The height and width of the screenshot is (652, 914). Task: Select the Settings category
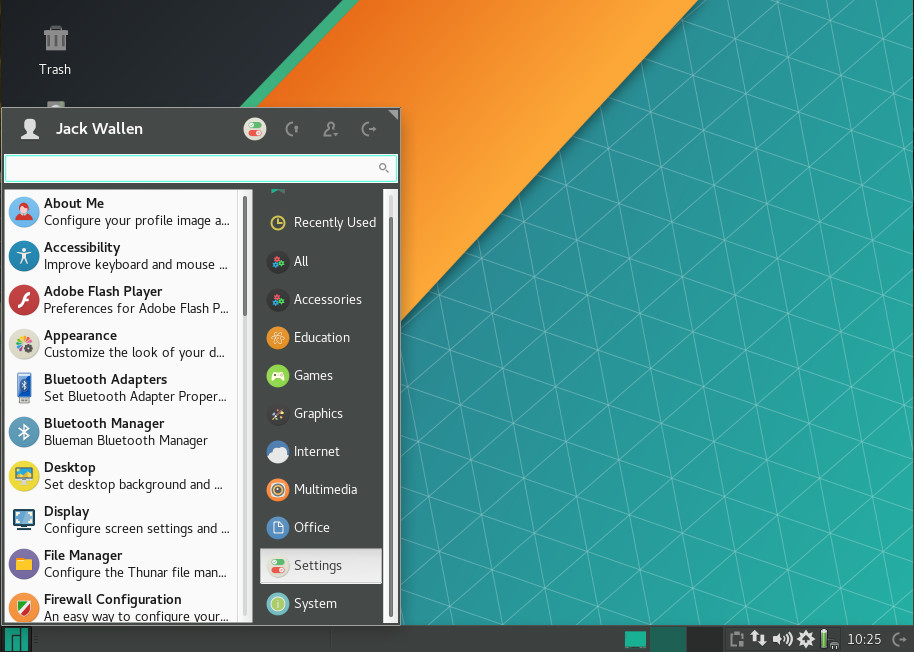coord(320,566)
